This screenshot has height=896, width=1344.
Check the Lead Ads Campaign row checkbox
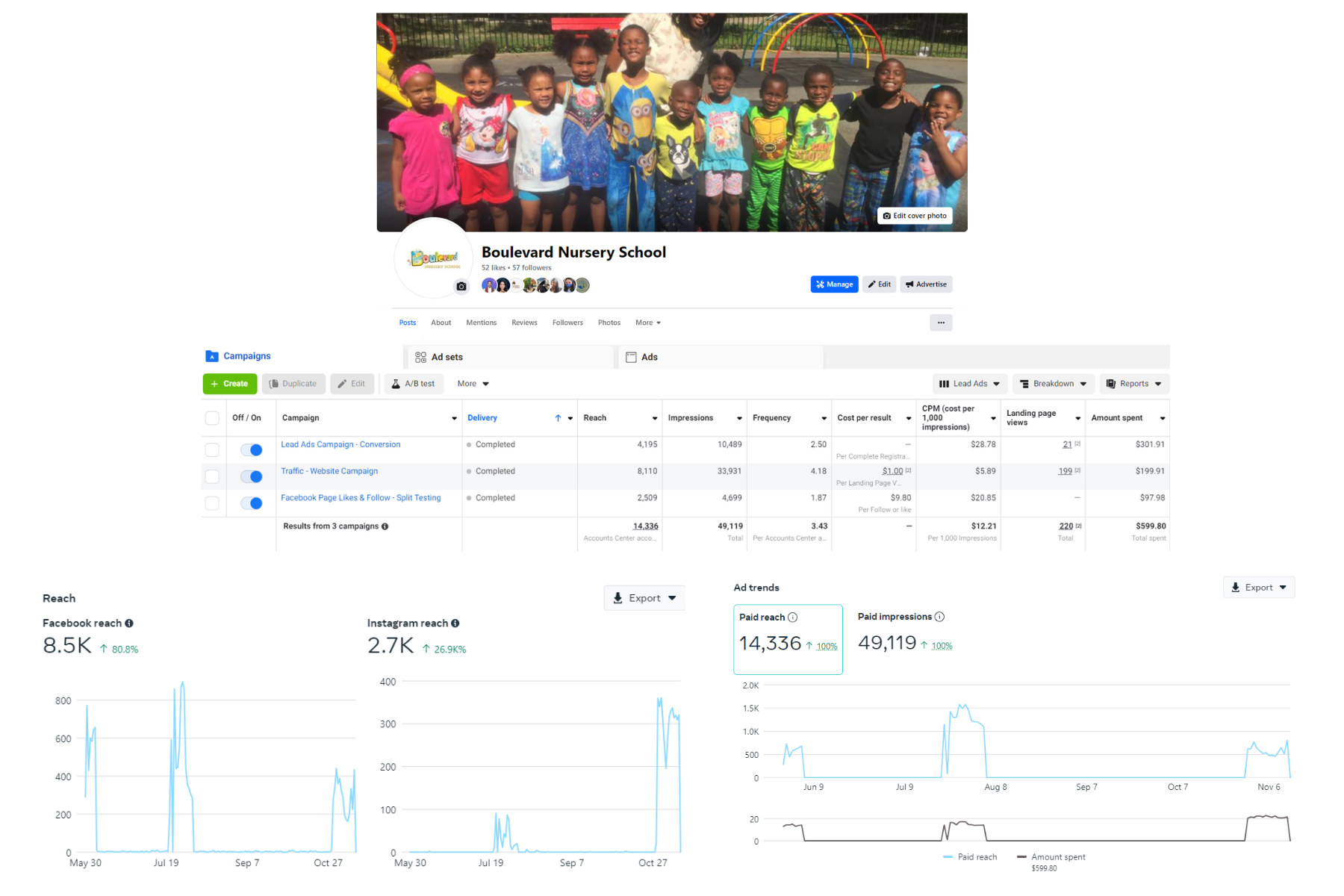click(x=212, y=449)
